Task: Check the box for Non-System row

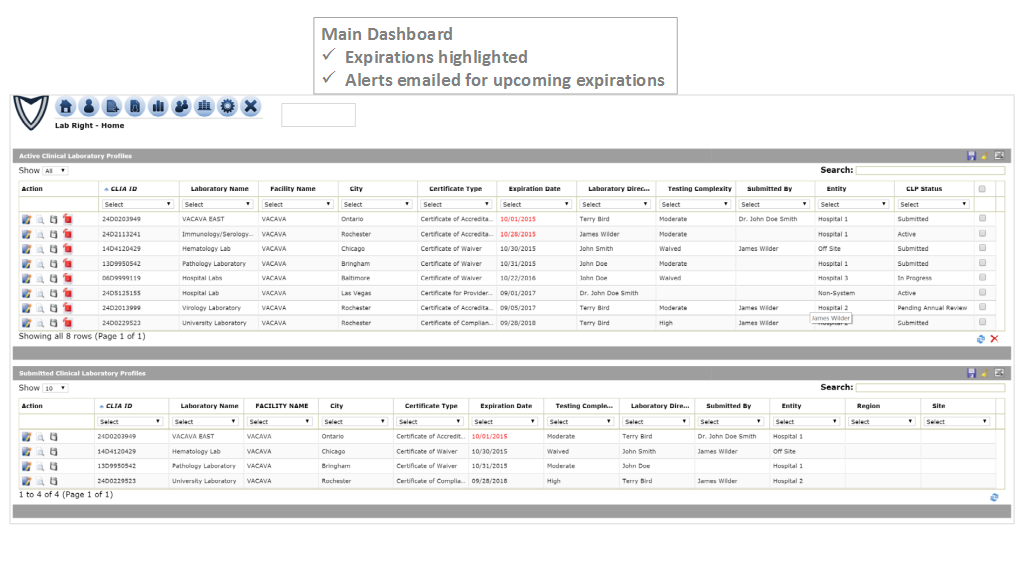Action: (x=982, y=292)
